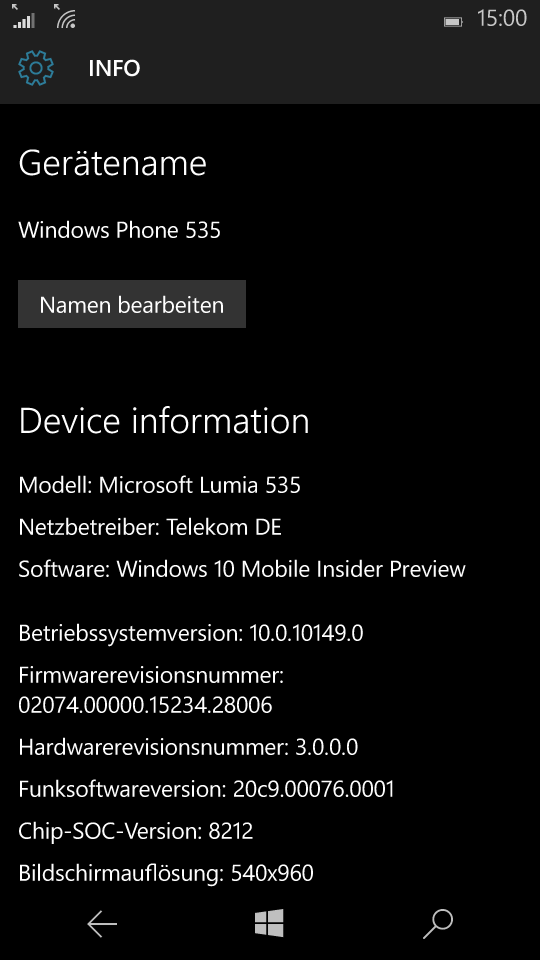Tap the Bildschirmauflösung: 540x960 entry

(166, 872)
